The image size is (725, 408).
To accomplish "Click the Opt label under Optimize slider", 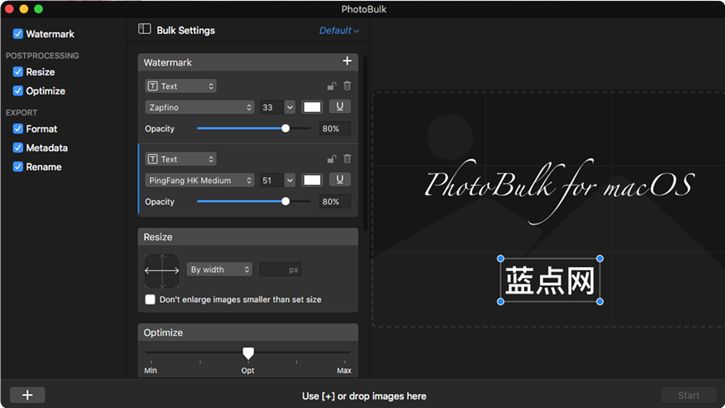I will pyautogui.click(x=247, y=371).
